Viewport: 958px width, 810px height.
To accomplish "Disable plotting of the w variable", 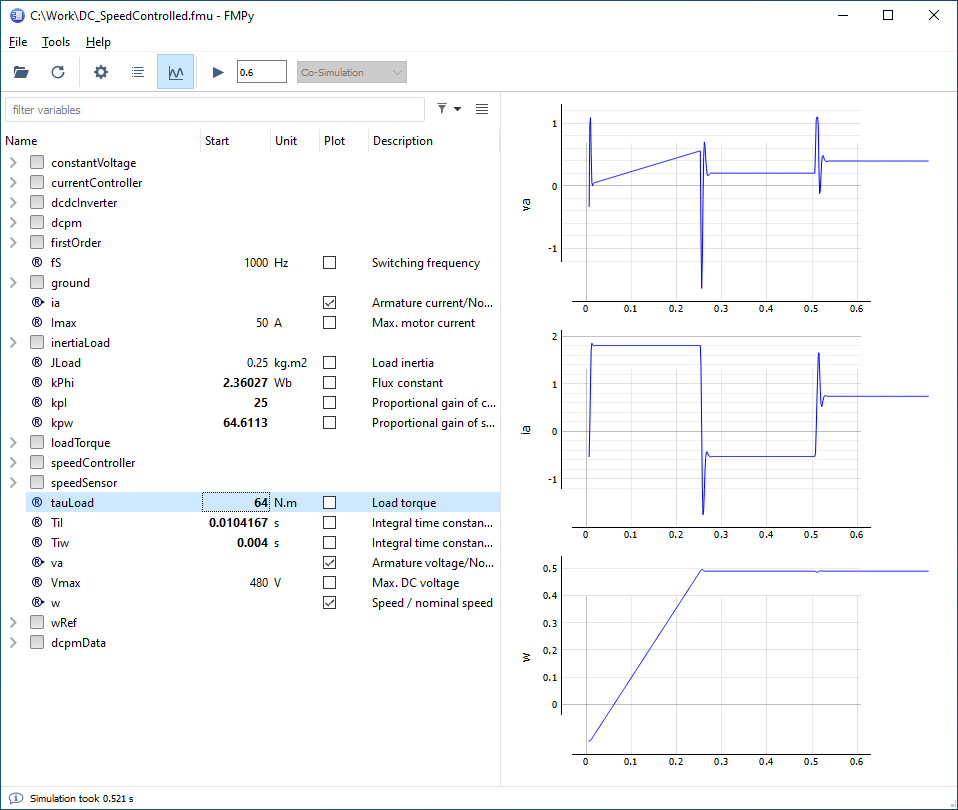I will (x=330, y=602).
